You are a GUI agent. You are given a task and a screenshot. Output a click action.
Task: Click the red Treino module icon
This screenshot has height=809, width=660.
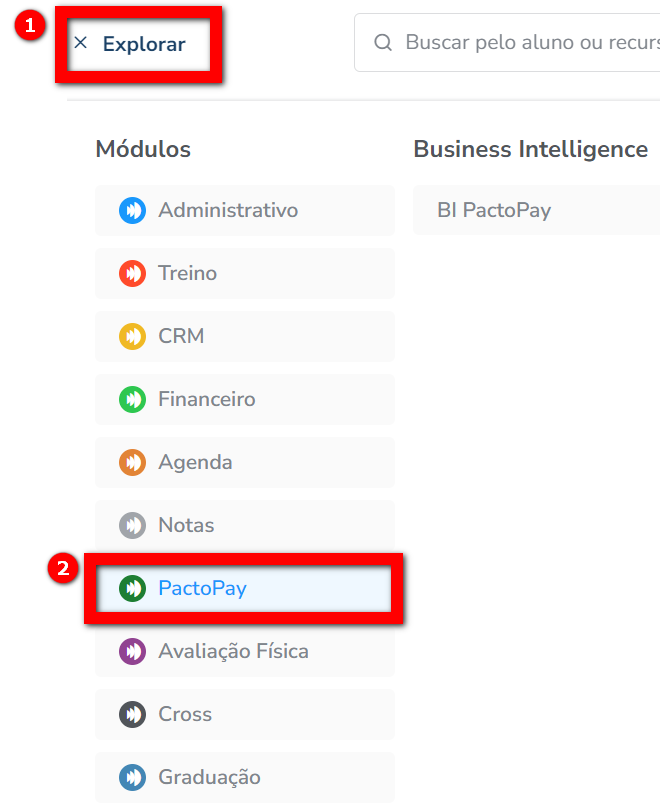(132, 274)
